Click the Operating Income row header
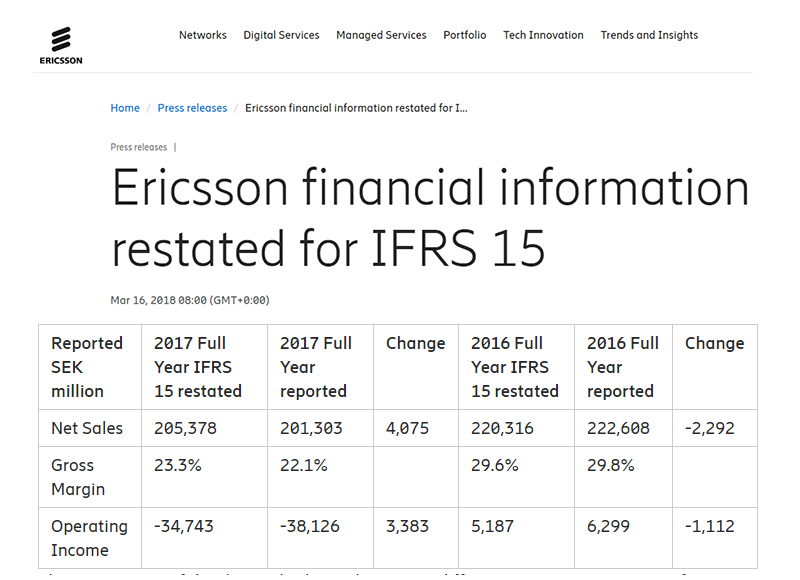The width and height of the screenshot is (800, 580). point(89,538)
